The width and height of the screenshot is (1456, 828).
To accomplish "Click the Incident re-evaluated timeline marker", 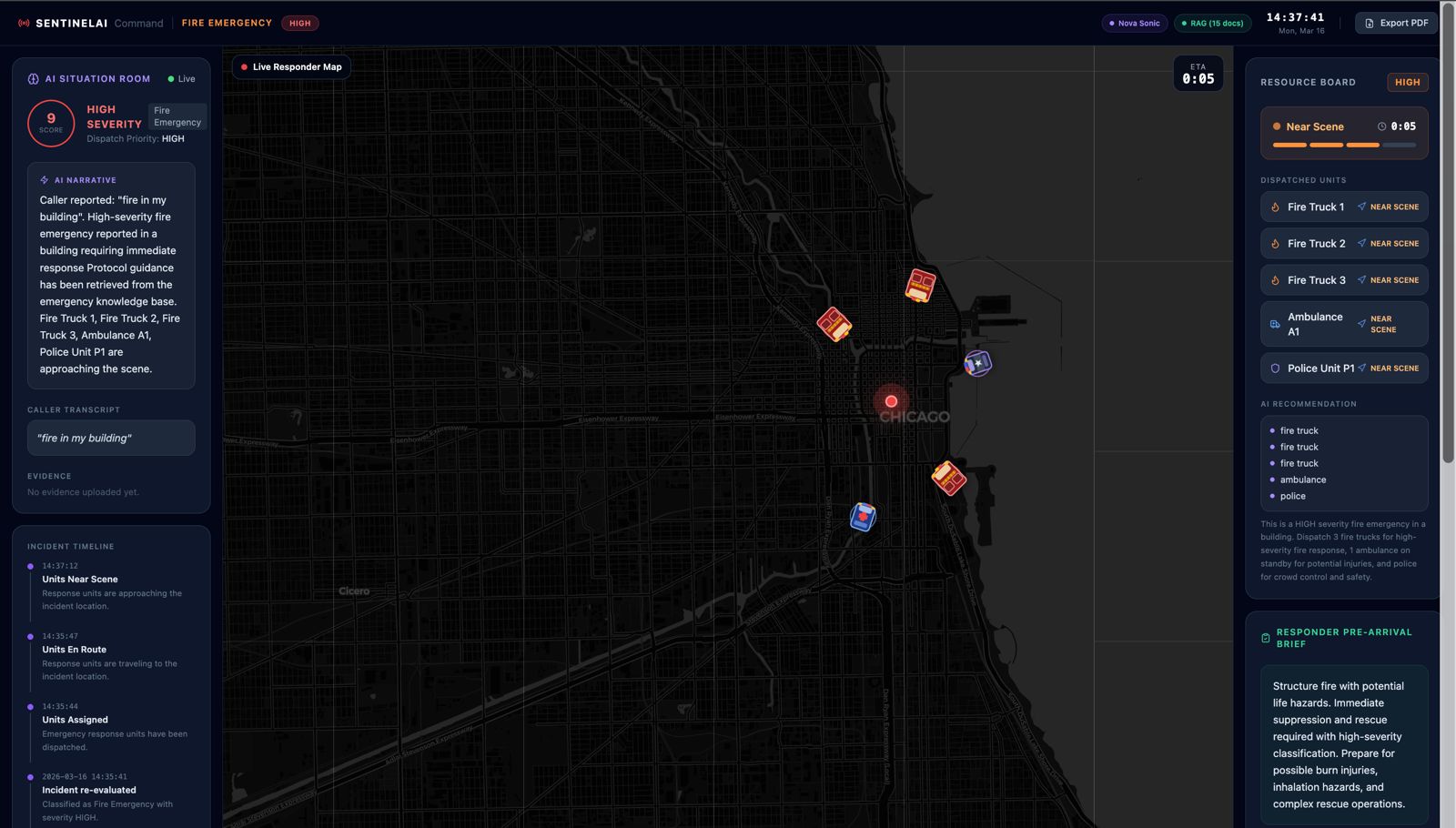I will (x=30, y=777).
